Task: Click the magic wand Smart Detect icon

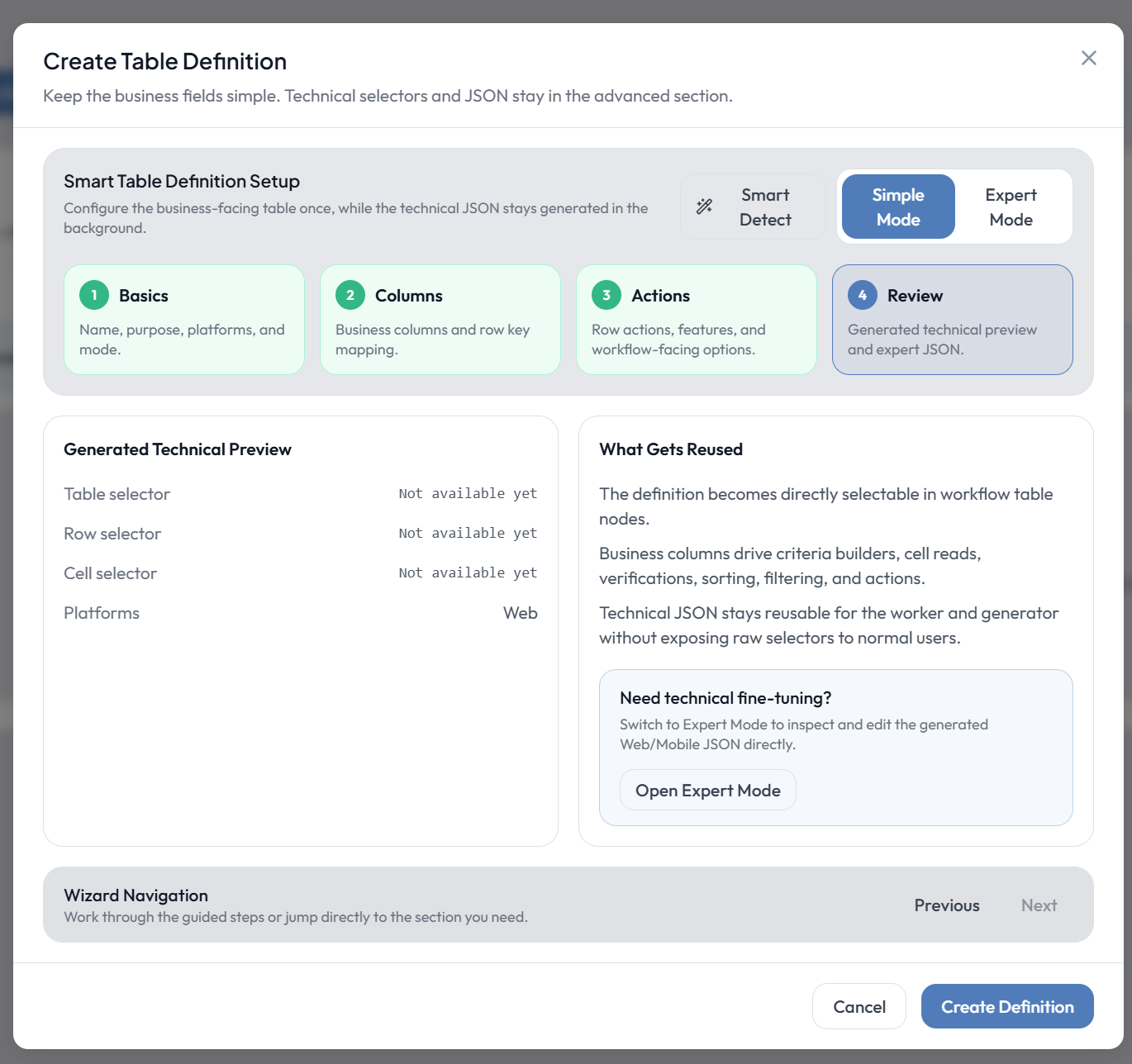Action: pyautogui.click(x=704, y=207)
